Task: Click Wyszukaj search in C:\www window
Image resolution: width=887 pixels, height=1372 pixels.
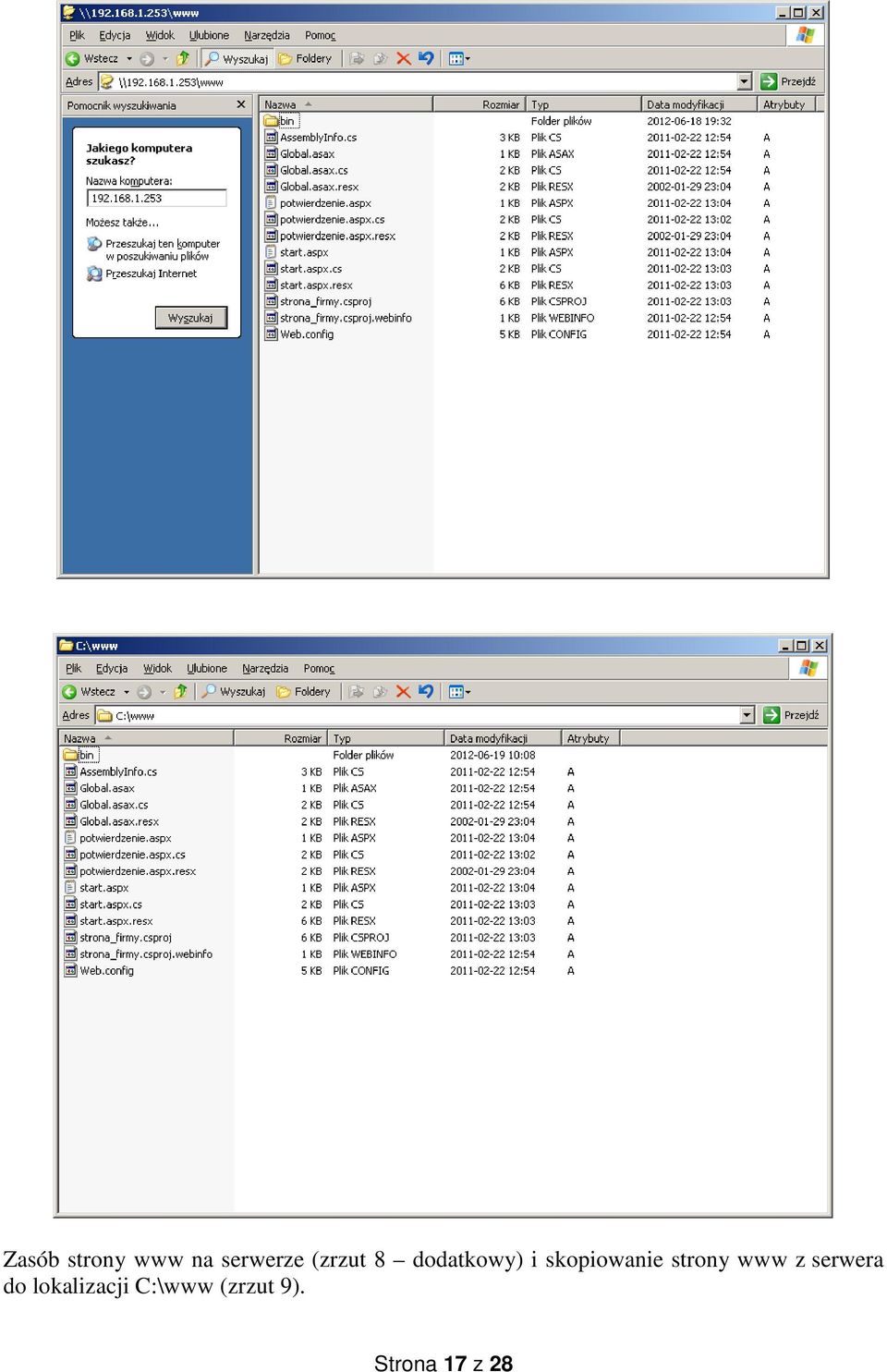Action: (x=234, y=691)
